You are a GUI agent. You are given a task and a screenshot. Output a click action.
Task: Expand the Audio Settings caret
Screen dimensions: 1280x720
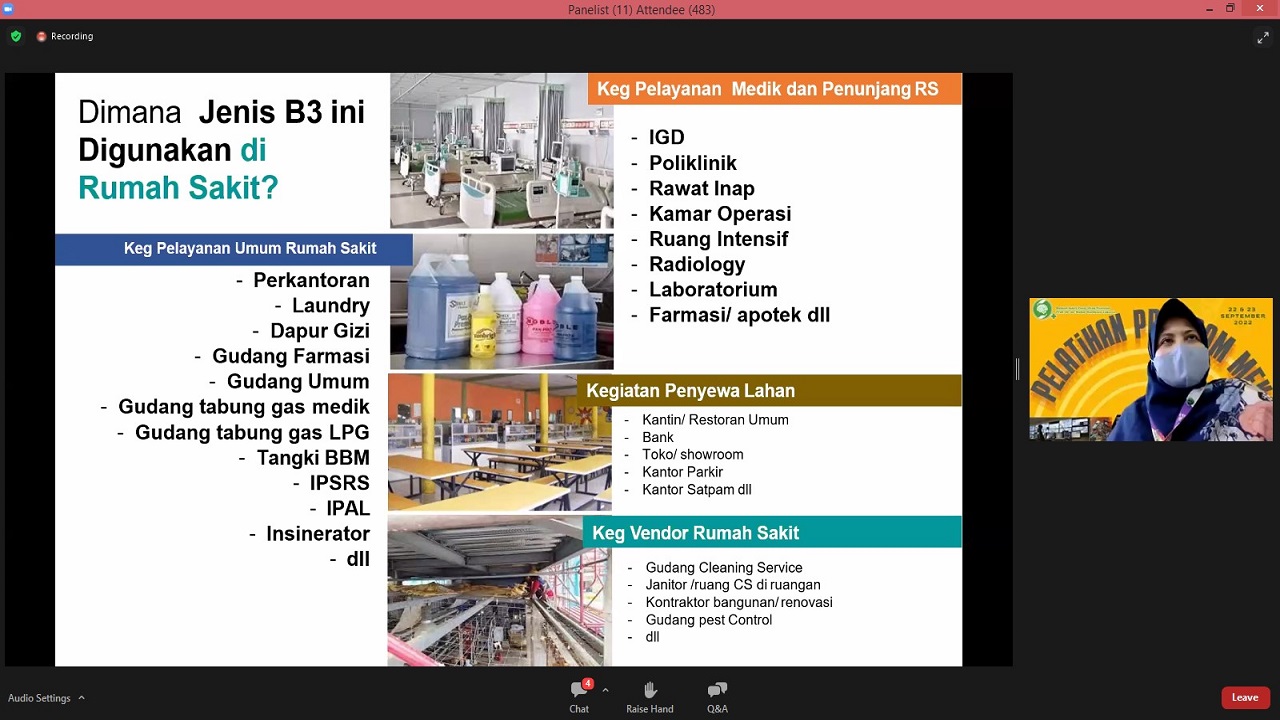click(81, 698)
